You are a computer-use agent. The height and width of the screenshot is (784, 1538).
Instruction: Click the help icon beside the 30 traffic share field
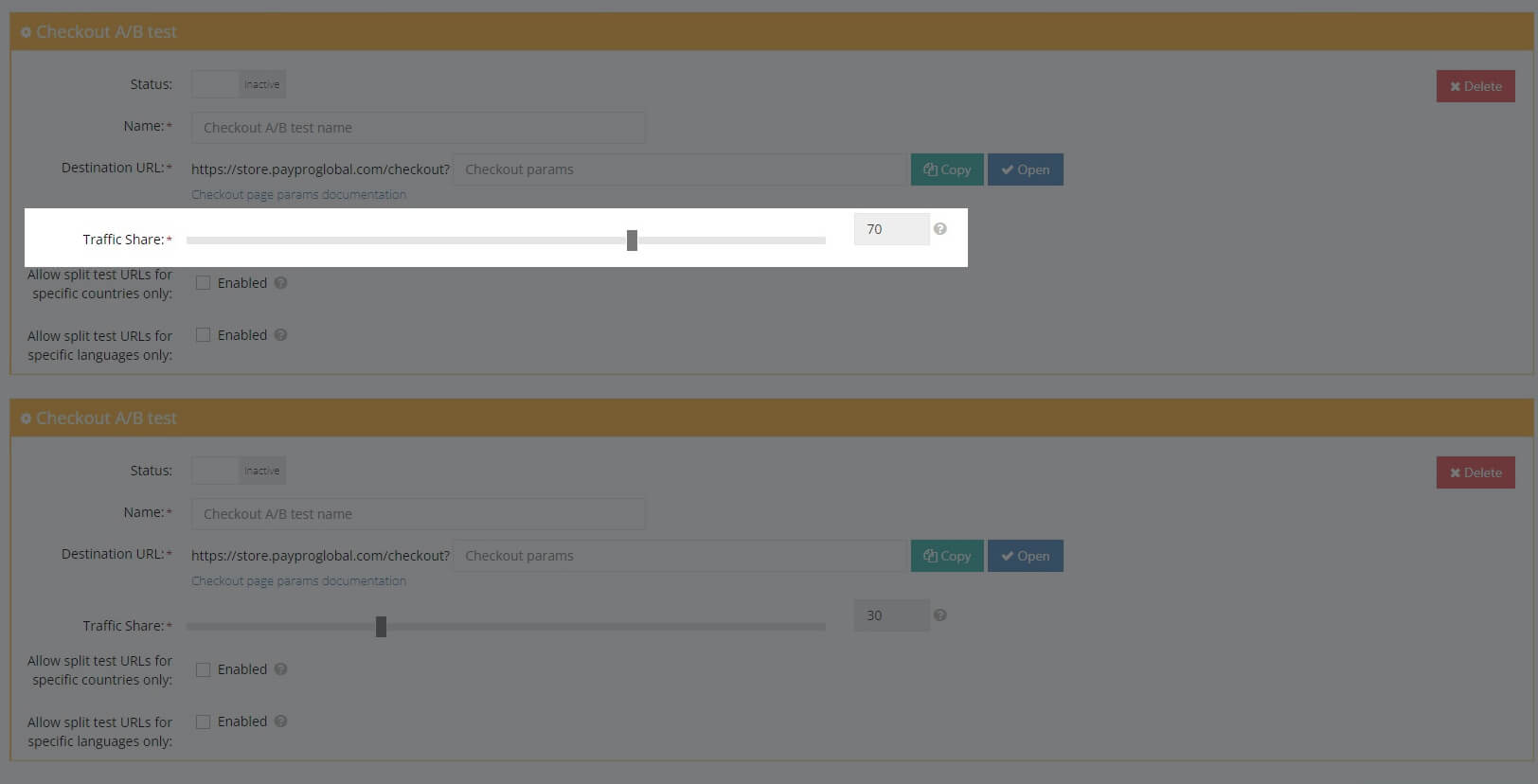pos(939,615)
